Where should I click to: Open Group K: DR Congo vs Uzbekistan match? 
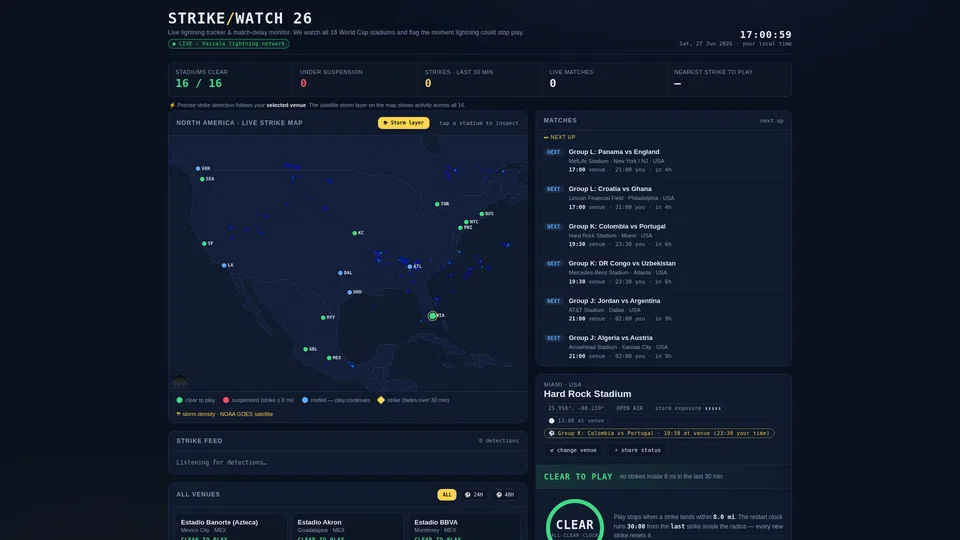point(663,272)
